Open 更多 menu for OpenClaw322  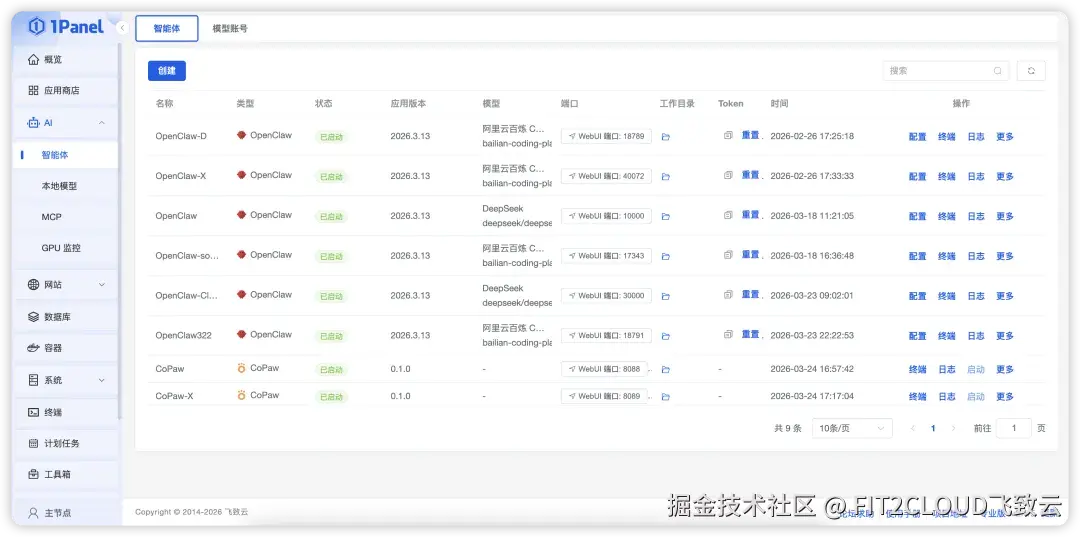coord(1005,336)
